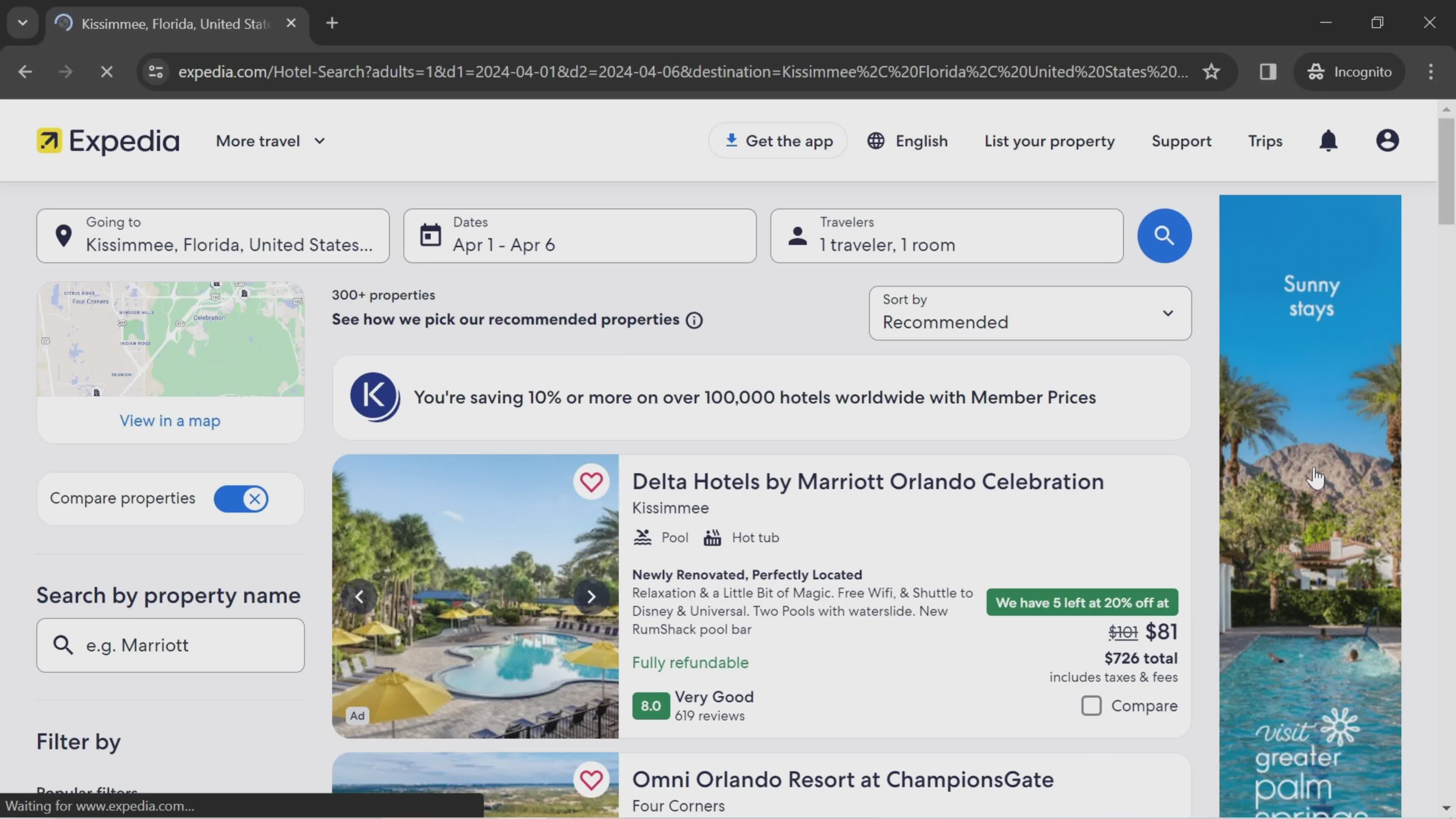This screenshot has width=1456, height=819.
Task: Click the '300+ properties' text
Action: 383,295
